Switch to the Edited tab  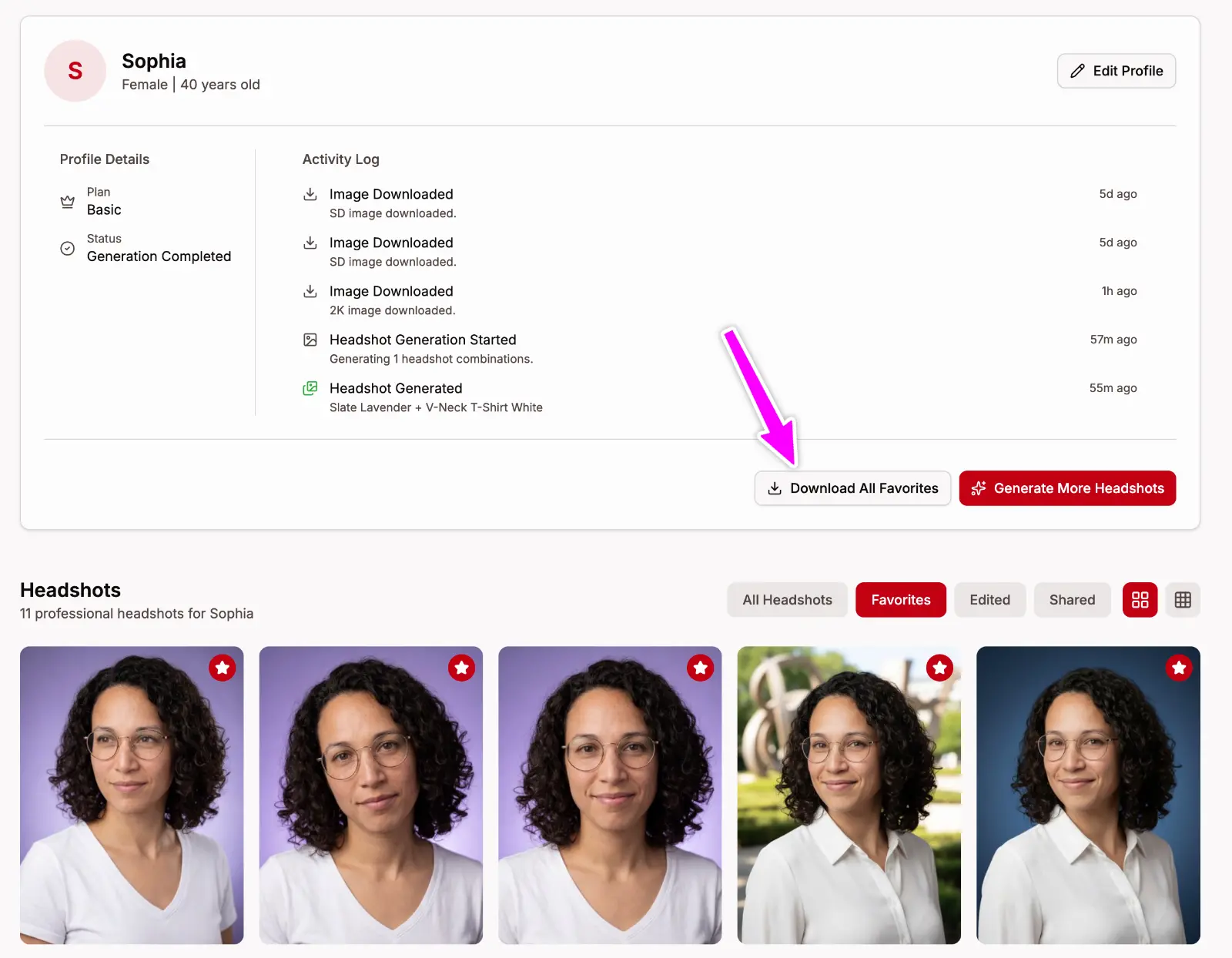click(989, 600)
